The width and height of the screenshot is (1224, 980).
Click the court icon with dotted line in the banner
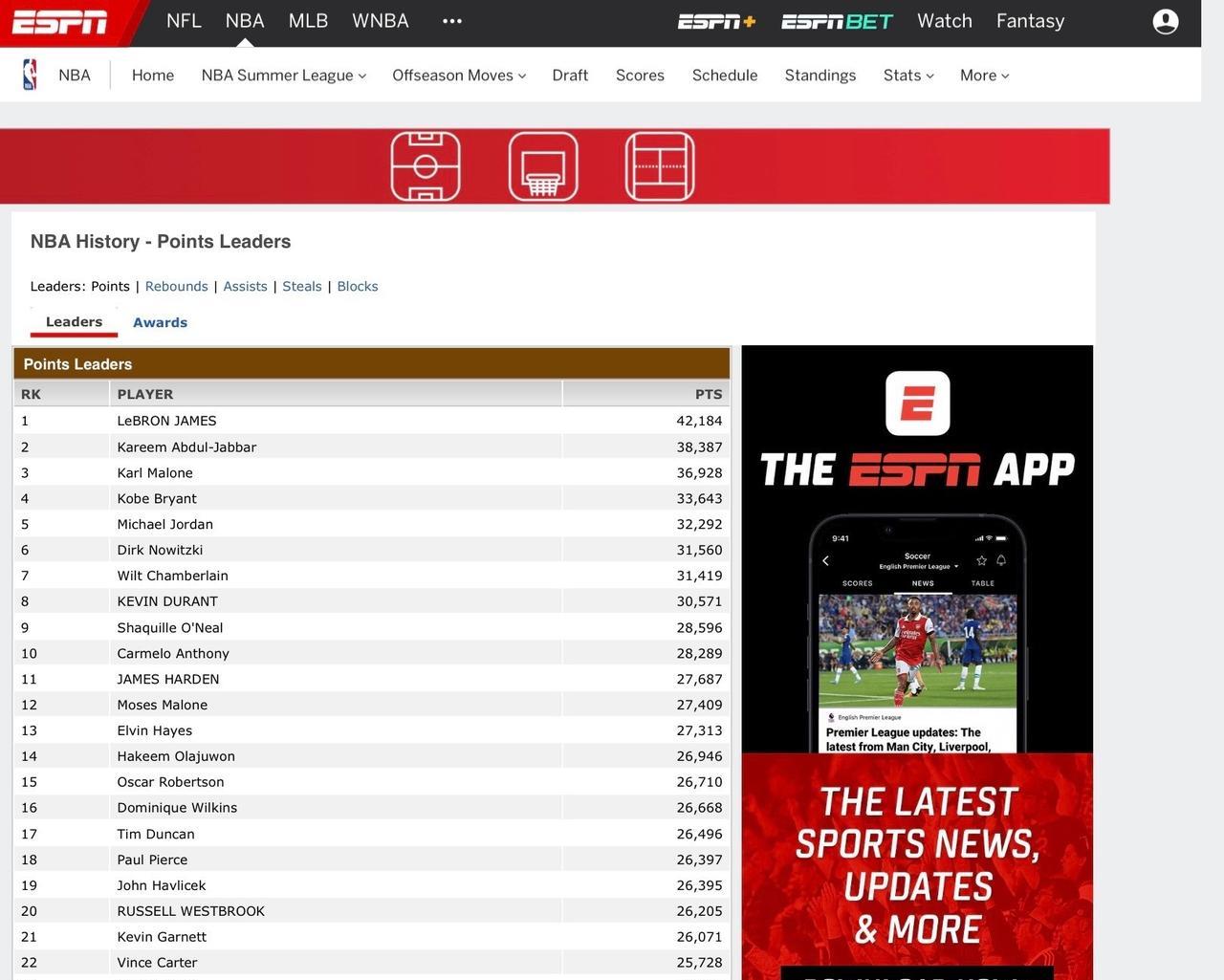click(x=660, y=166)
